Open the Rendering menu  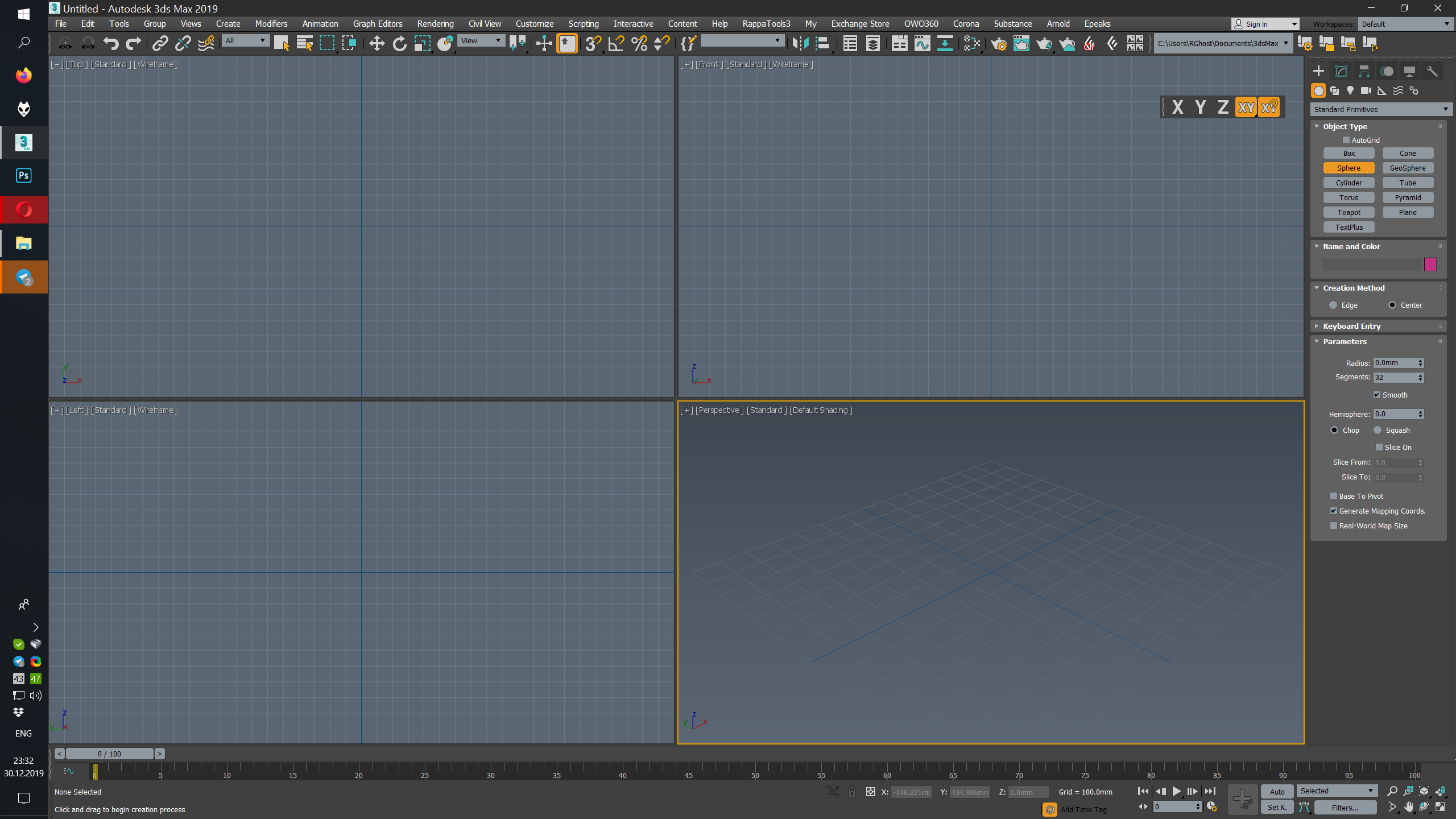click(x=435, y=24)
